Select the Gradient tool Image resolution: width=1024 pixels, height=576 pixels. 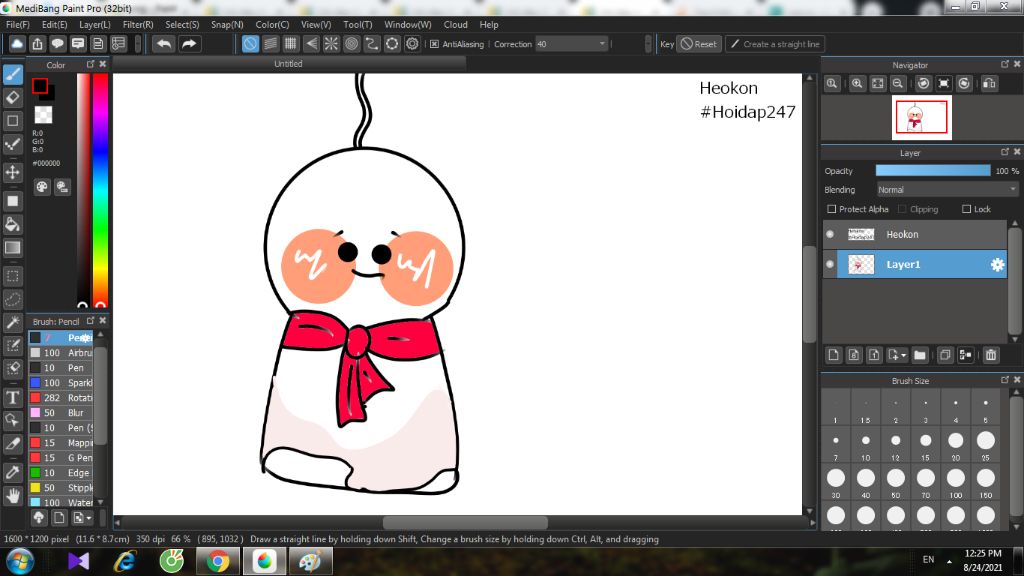12,248
